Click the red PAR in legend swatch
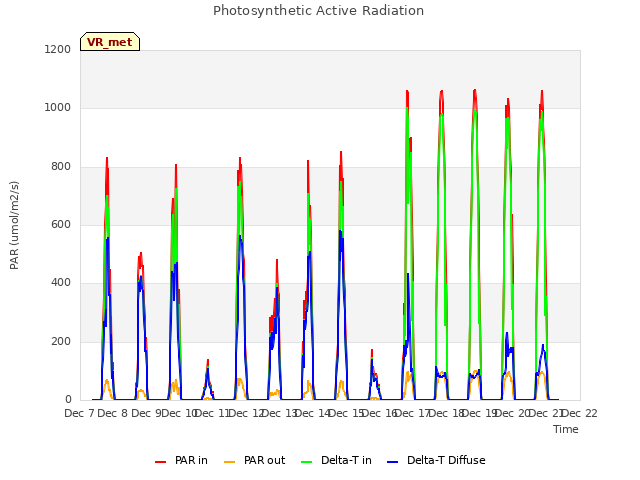 [x=160, y=462]
